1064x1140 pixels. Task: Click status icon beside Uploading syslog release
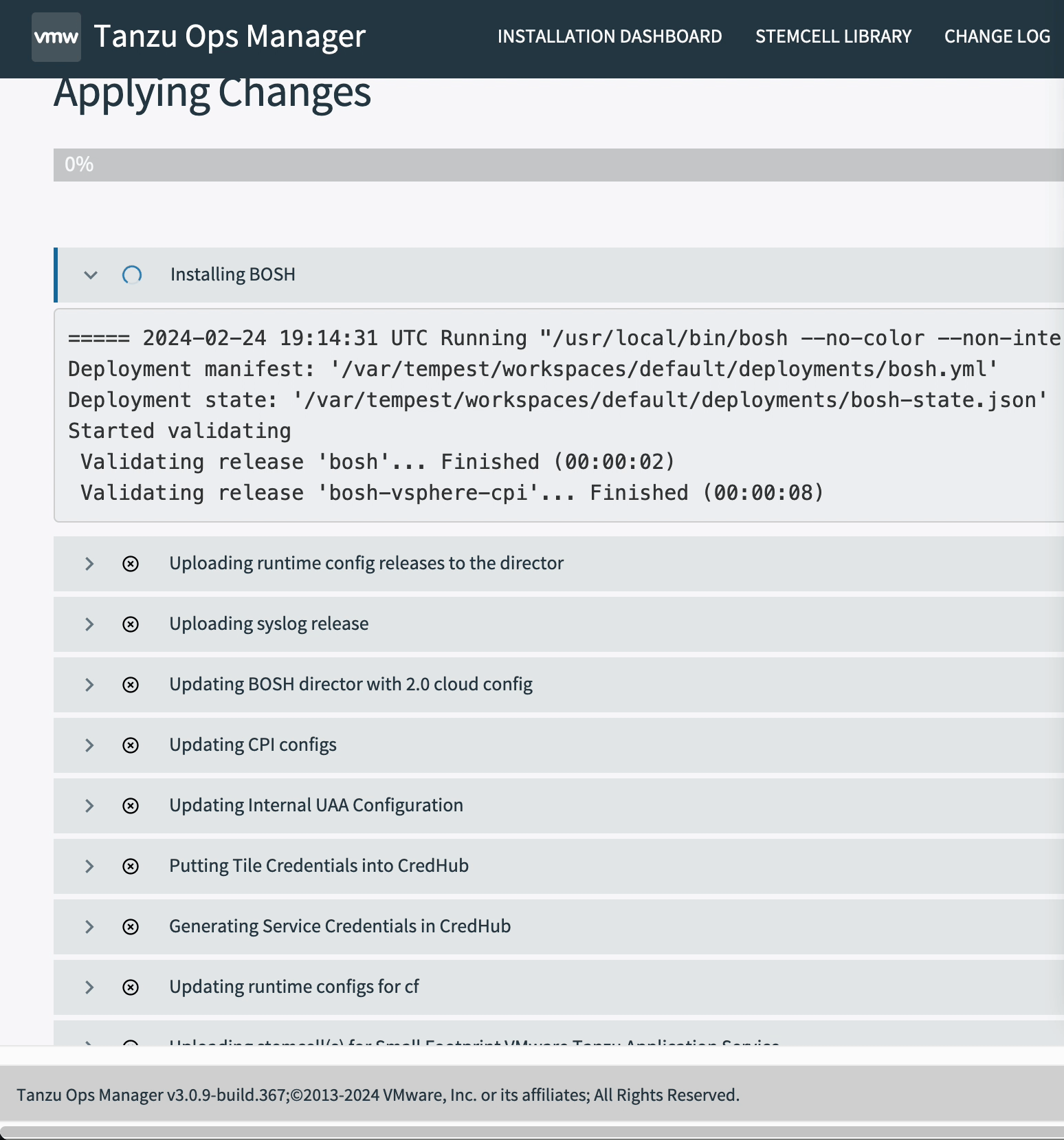131,624
